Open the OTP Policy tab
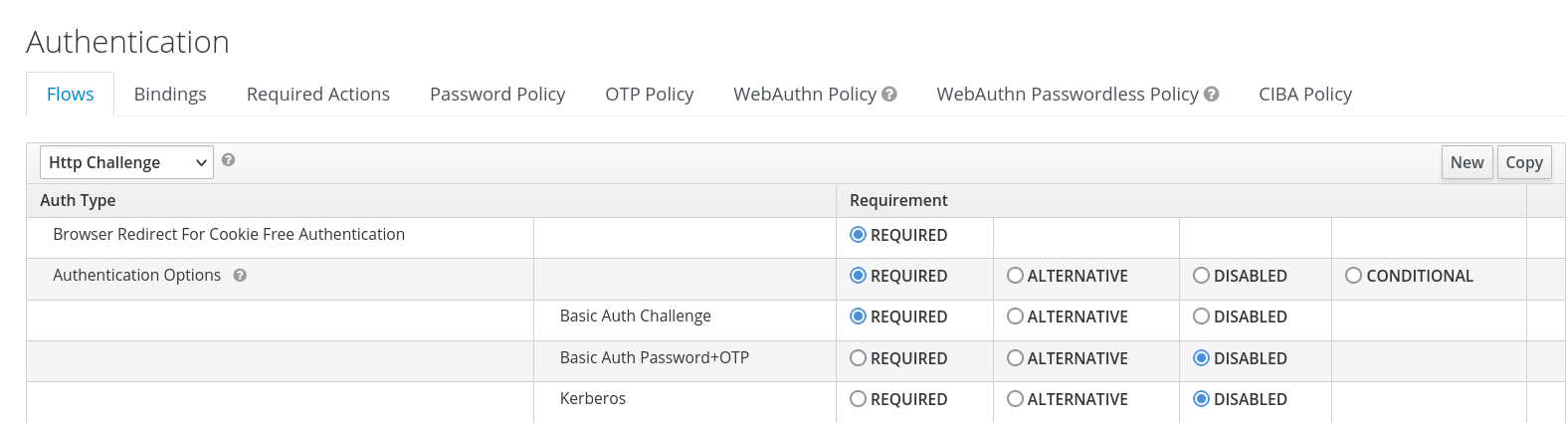 click(x=650, y=94)
